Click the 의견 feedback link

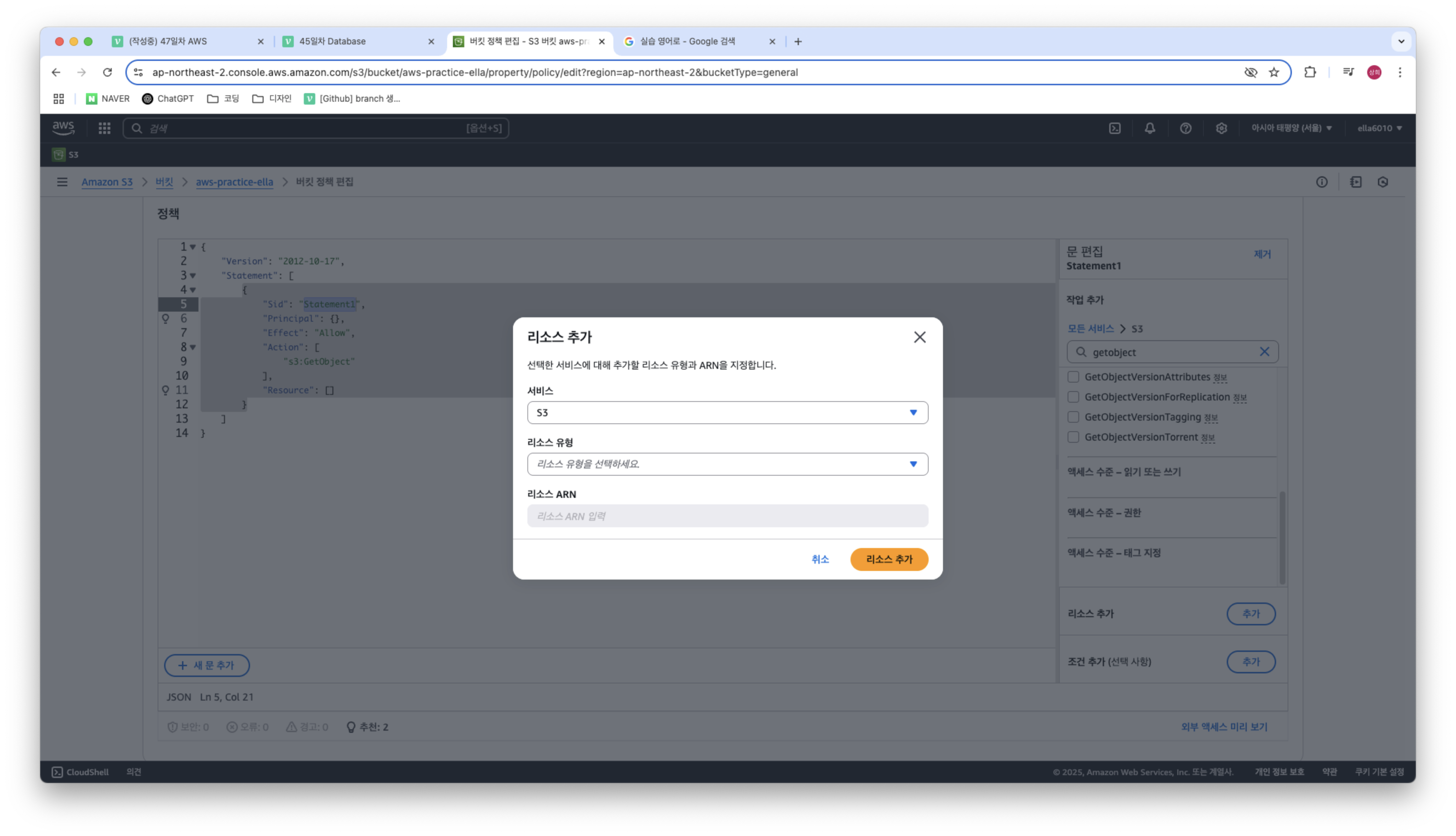click(134, 772)
